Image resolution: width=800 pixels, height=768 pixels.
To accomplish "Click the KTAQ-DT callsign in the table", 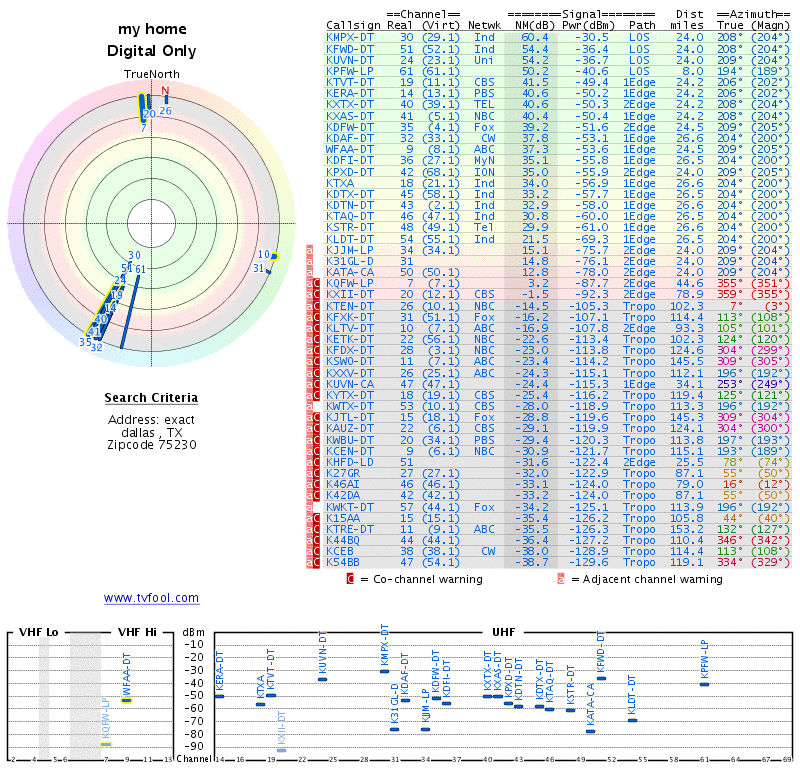I will point(350,216).
